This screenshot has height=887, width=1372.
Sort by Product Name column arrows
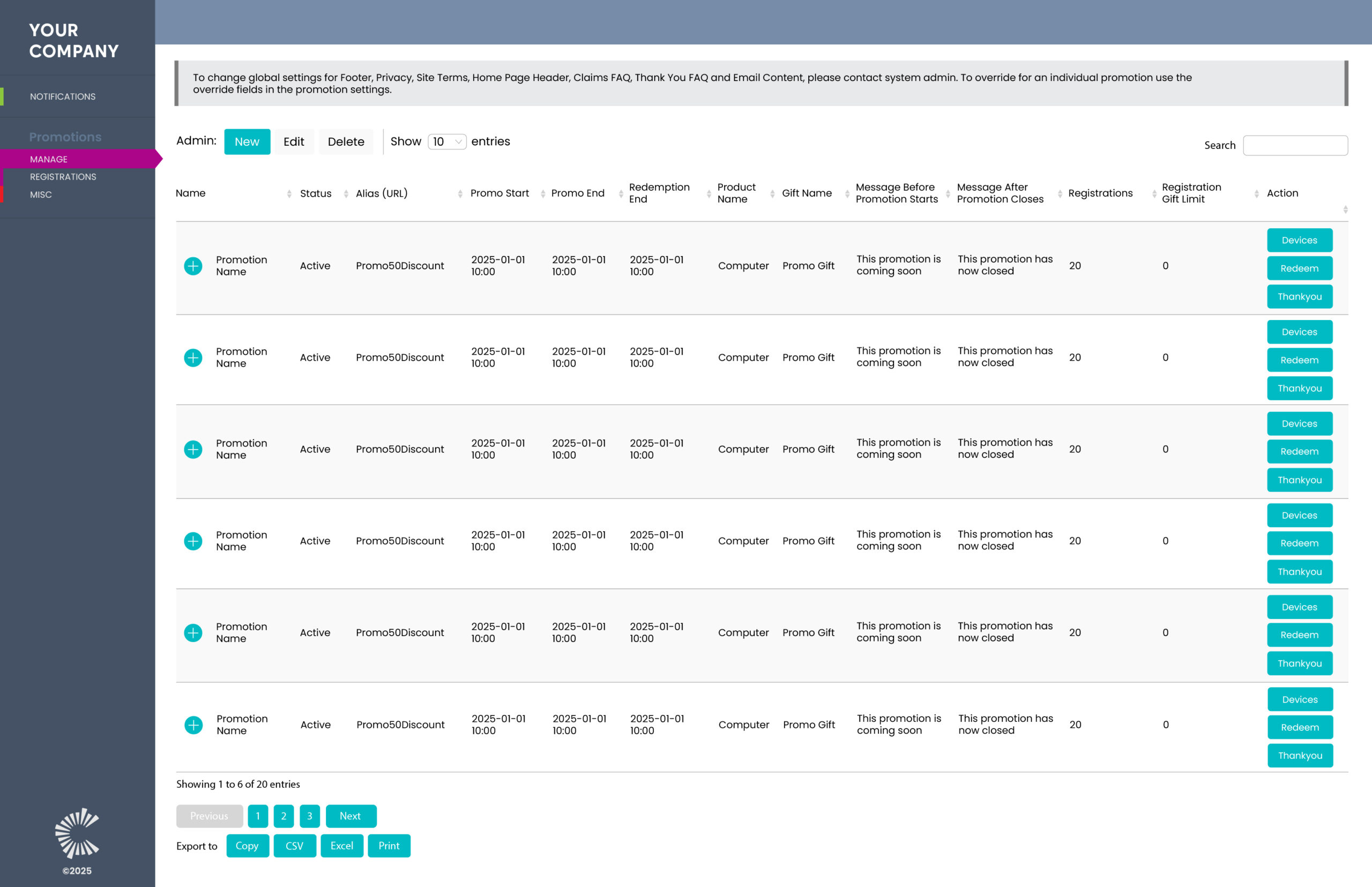click(772, 194)
